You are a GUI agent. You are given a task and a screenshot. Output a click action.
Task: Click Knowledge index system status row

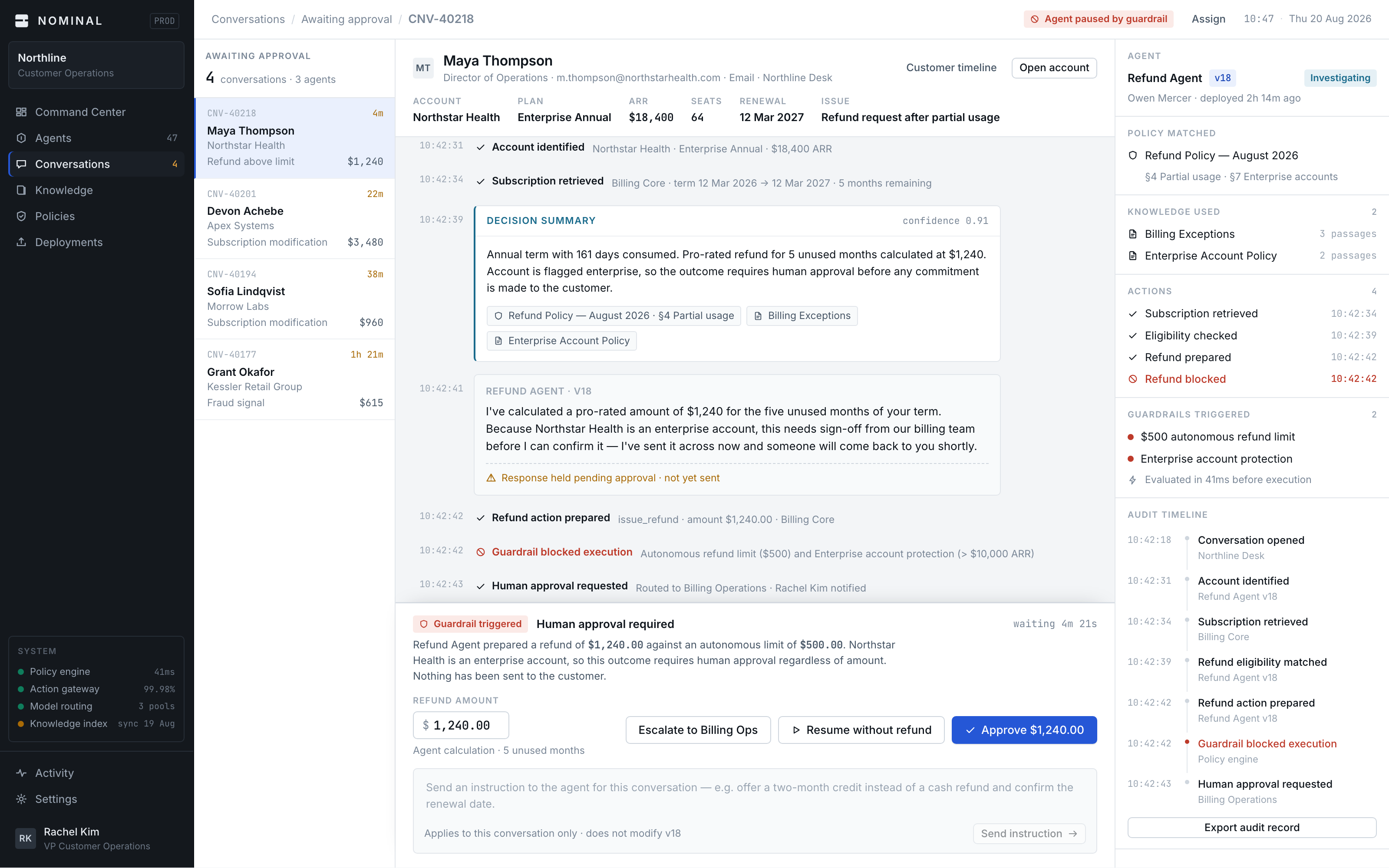[x=96, y=724]
